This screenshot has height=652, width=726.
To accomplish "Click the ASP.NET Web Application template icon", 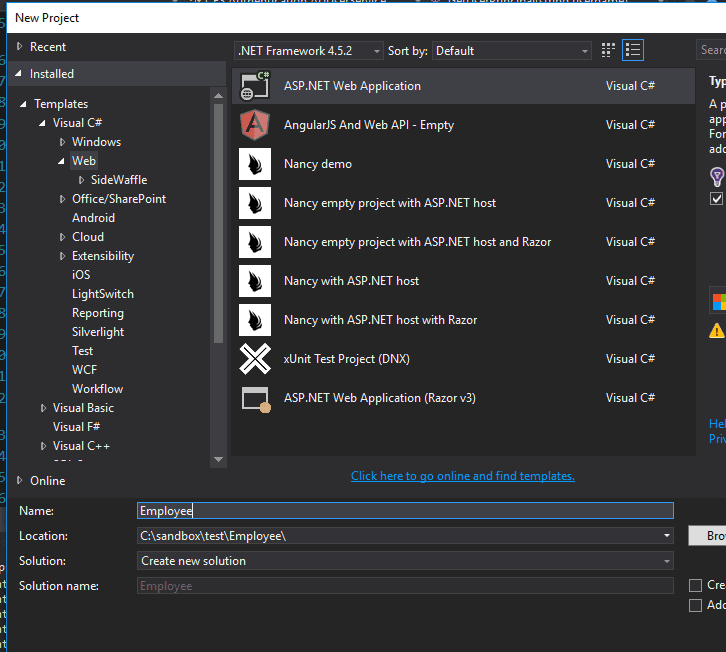I will 255,86.
